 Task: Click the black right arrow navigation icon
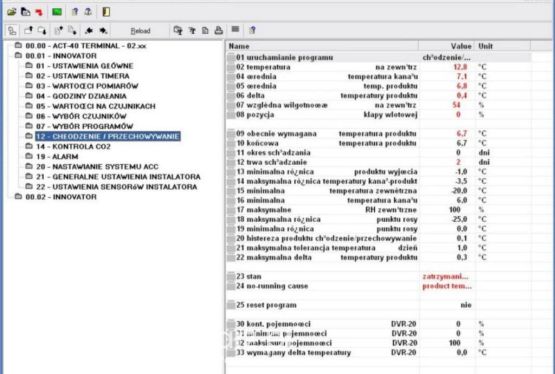[103, 31]
